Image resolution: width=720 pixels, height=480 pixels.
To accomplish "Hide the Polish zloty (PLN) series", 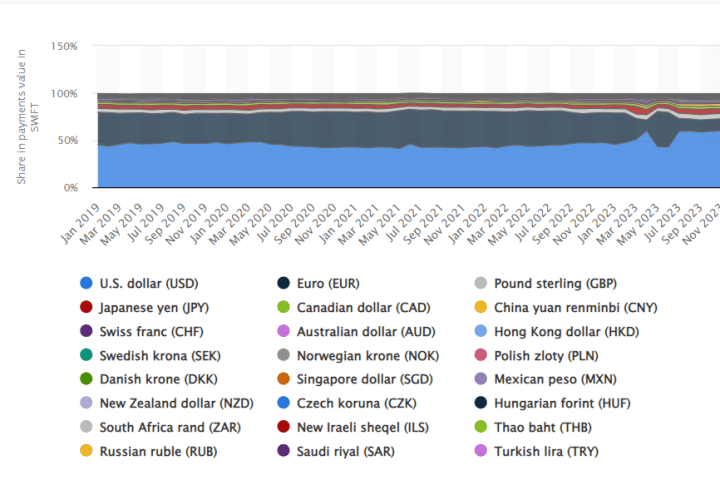I will pyautogui.click(x=540, y=355).
